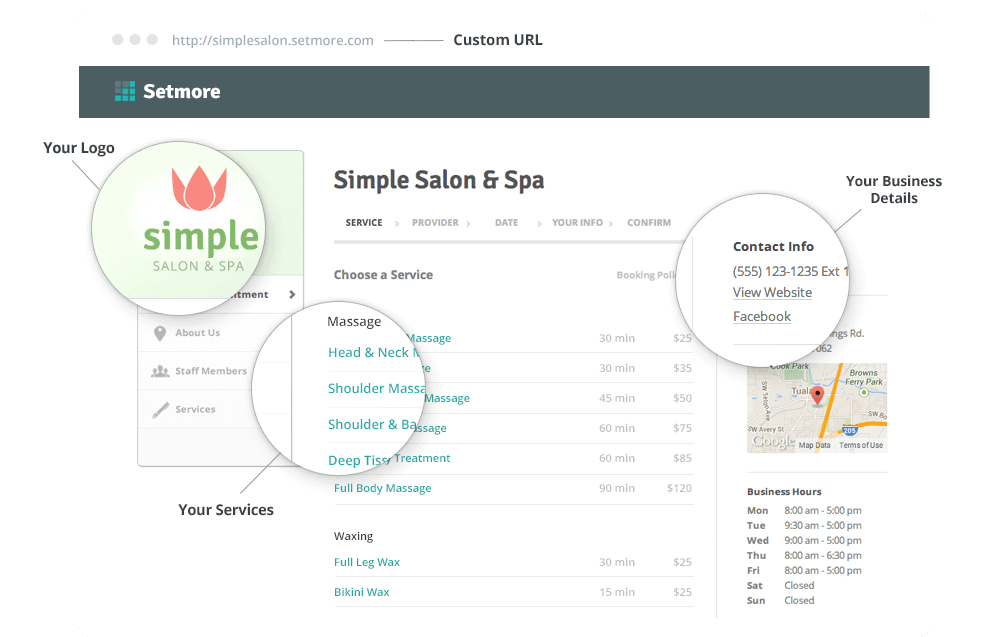Click the Google map thumbnail

[817, 408]
